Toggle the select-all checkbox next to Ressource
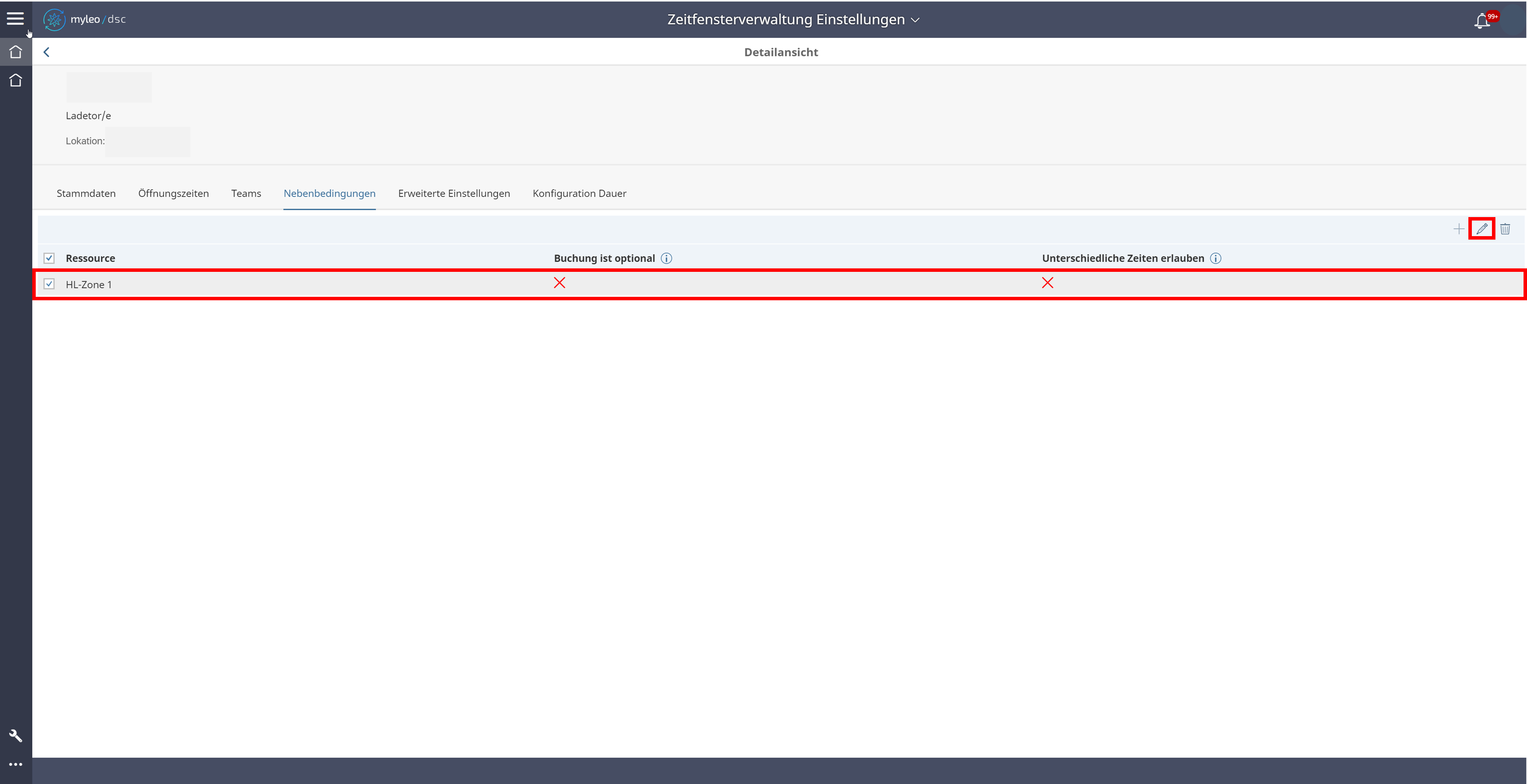Image resolution: width=1527 pixels, height=784 pixels. pos(49,258)
